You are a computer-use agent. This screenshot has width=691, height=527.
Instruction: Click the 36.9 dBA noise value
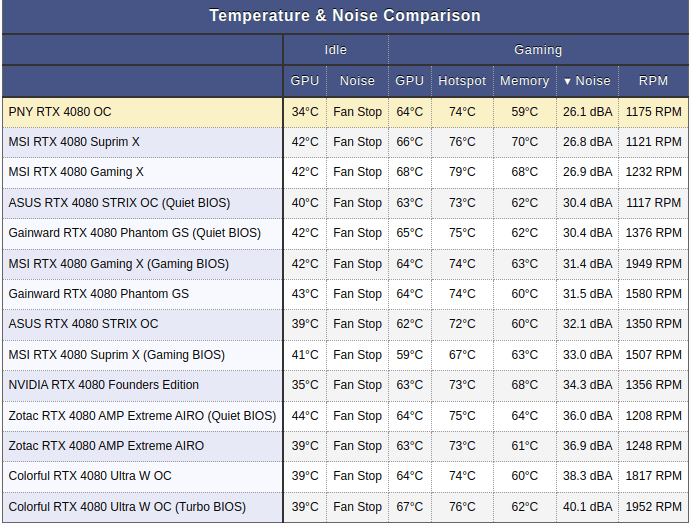pyautogui.click(x=587, y=445)
